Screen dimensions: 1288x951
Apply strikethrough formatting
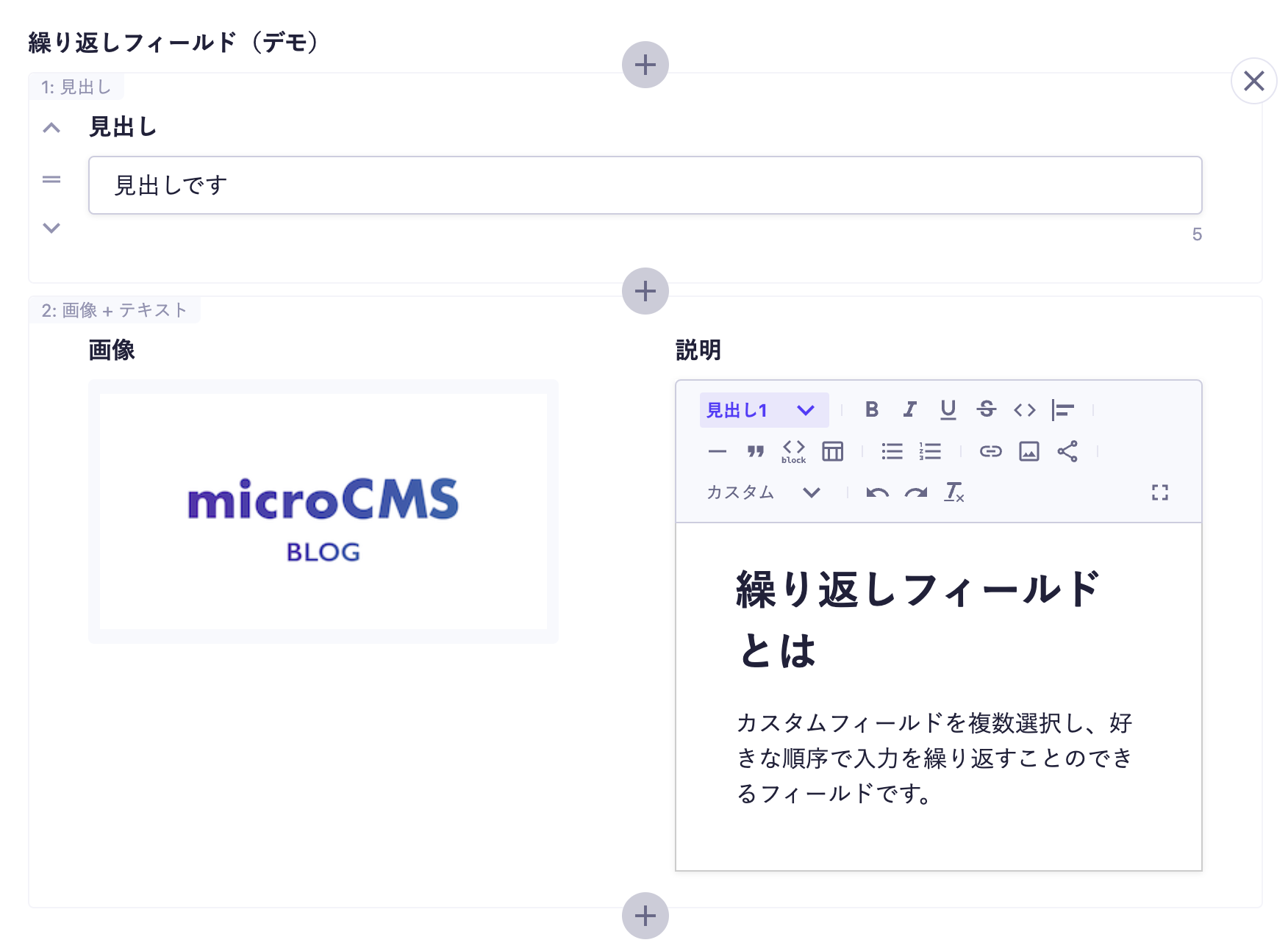(987, 409)
